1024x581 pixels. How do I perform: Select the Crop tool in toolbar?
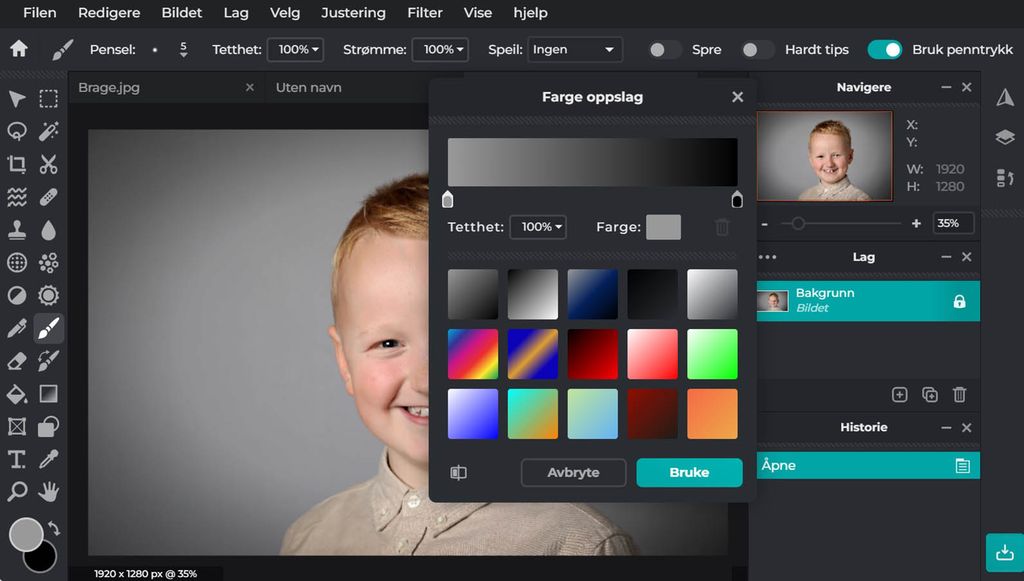click(x=17, y=164)
